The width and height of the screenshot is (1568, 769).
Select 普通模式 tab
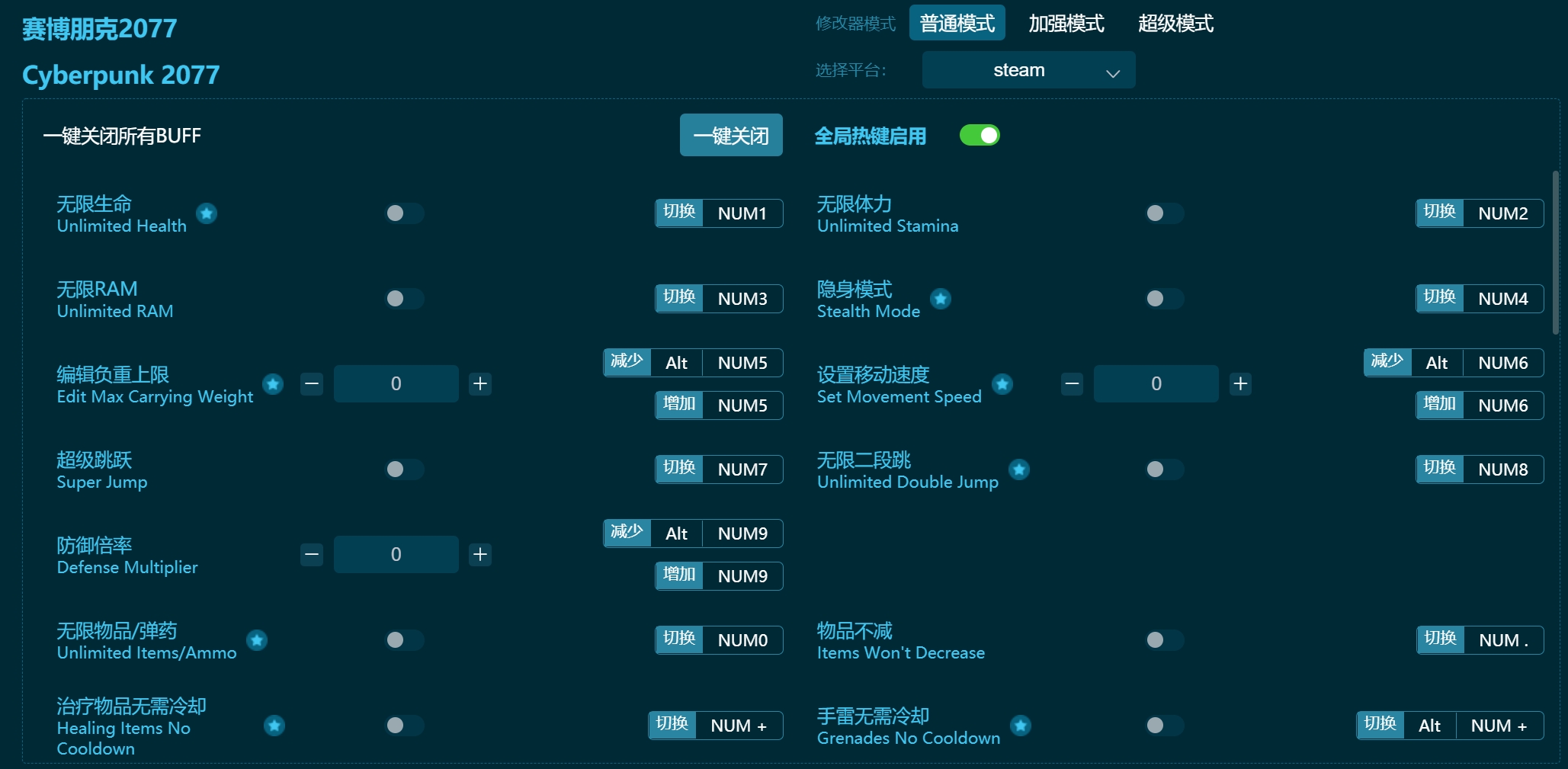[957, 23]
